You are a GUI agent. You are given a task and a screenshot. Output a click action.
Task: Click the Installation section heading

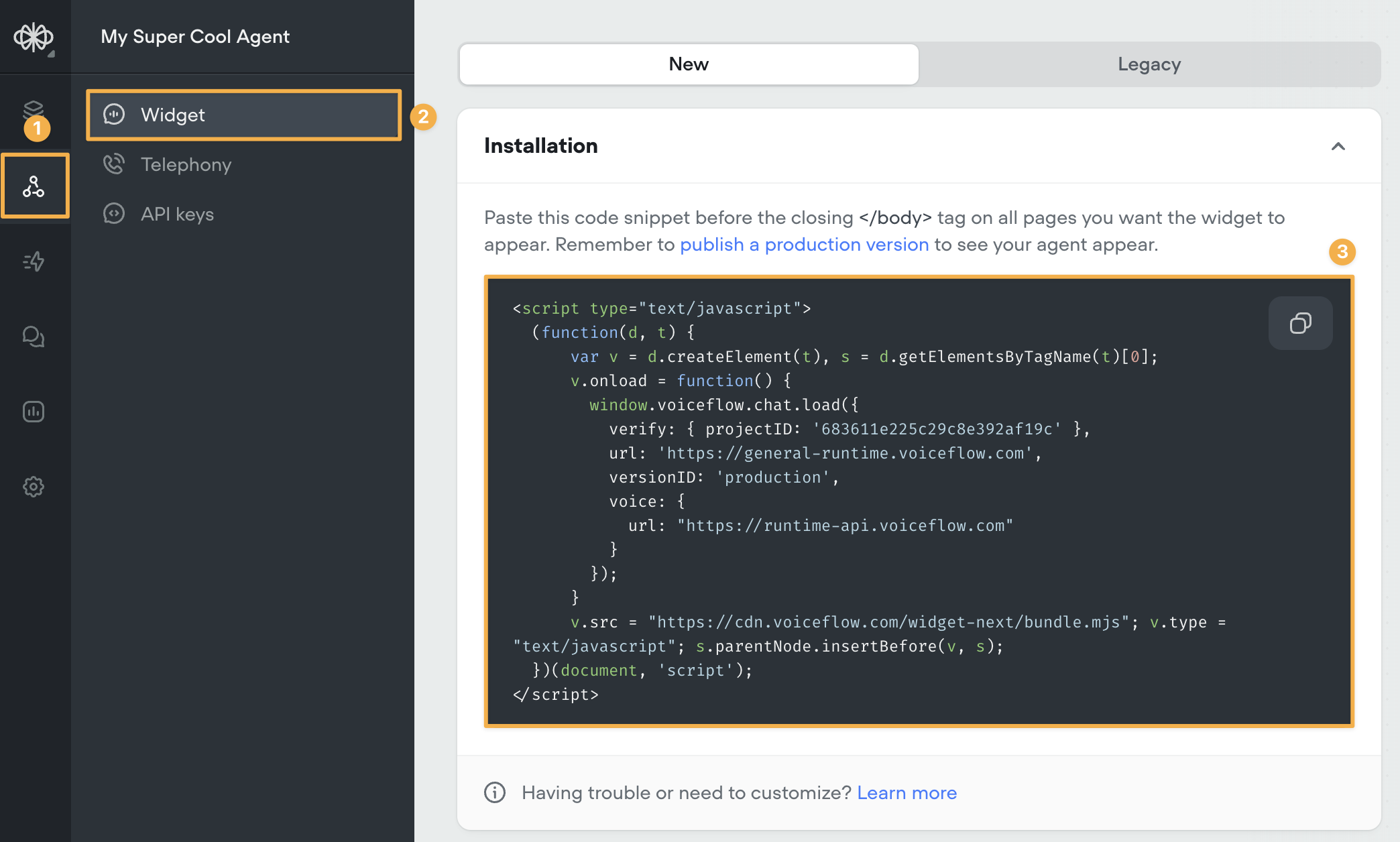point(540,145)
